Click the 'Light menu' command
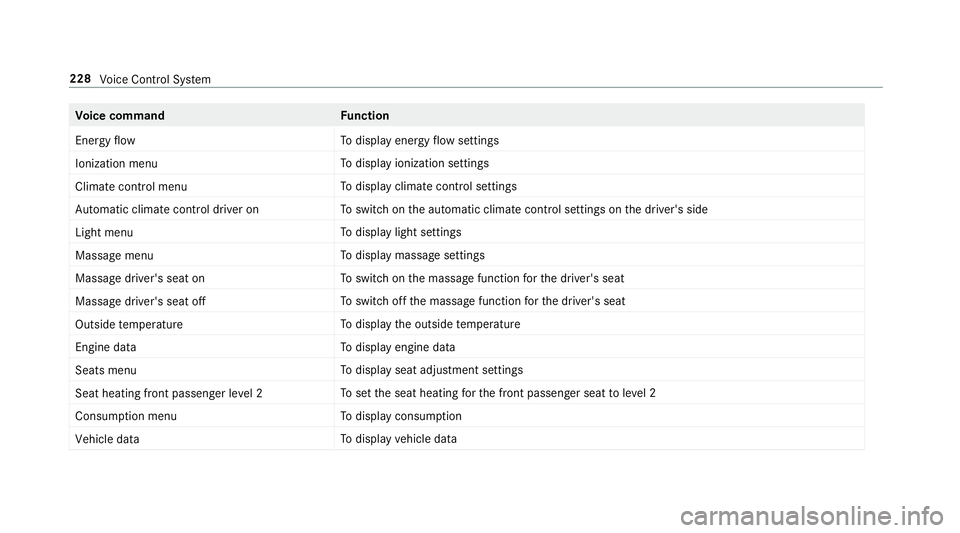Viewport: 960px width, 533px height. pos(104,233)
